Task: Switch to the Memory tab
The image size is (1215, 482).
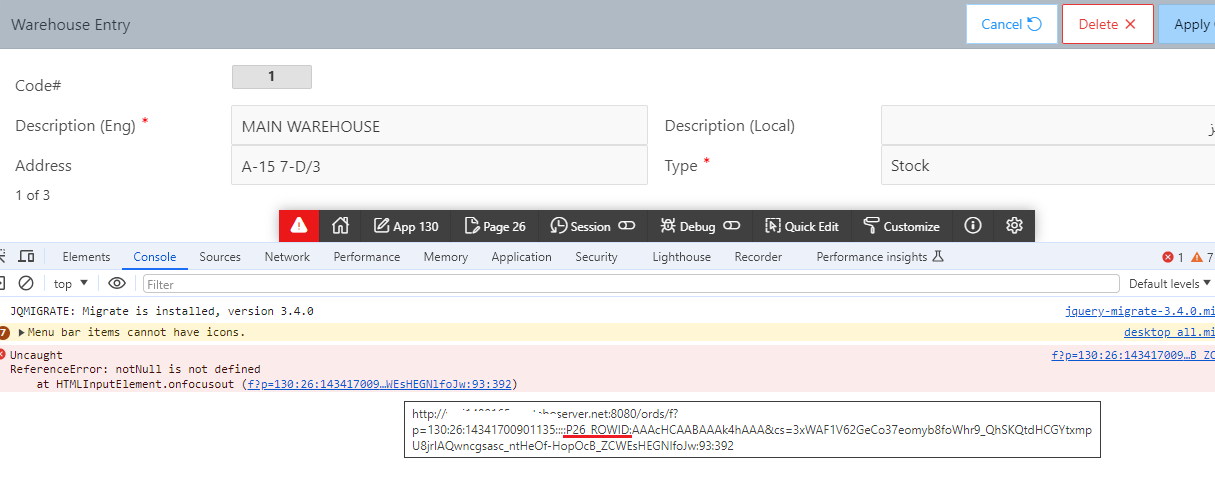Action: pyautogui.click(x=446, y=257)
